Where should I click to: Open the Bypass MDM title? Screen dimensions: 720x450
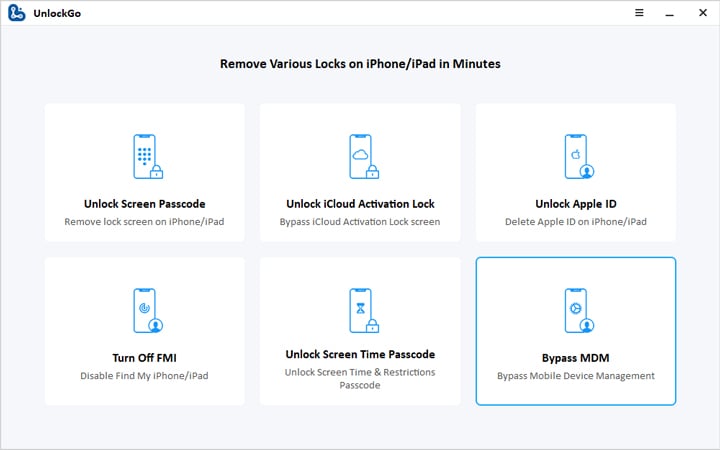[x=576, y=358]
